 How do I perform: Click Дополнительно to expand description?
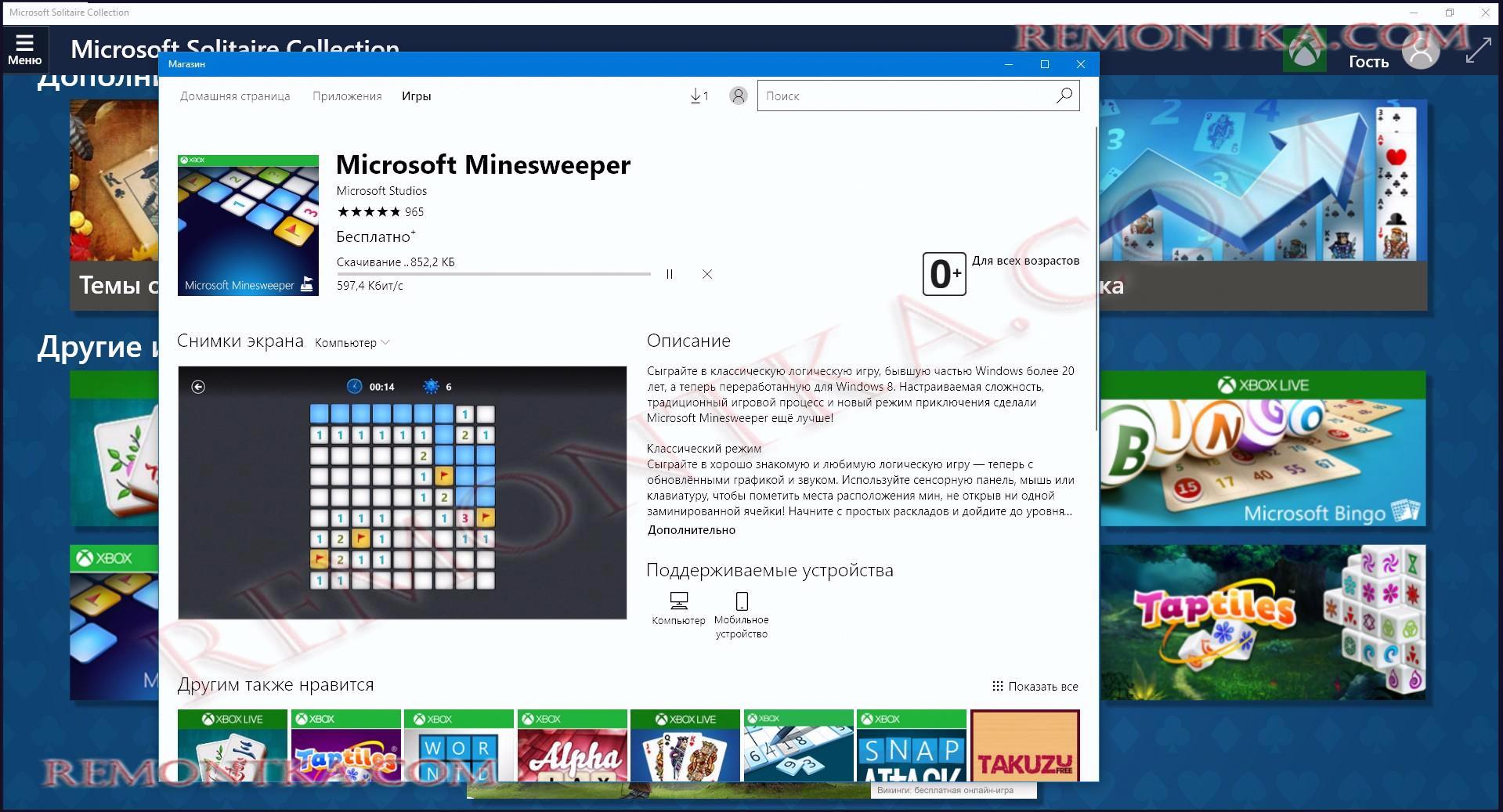click(x=692, y=530)
